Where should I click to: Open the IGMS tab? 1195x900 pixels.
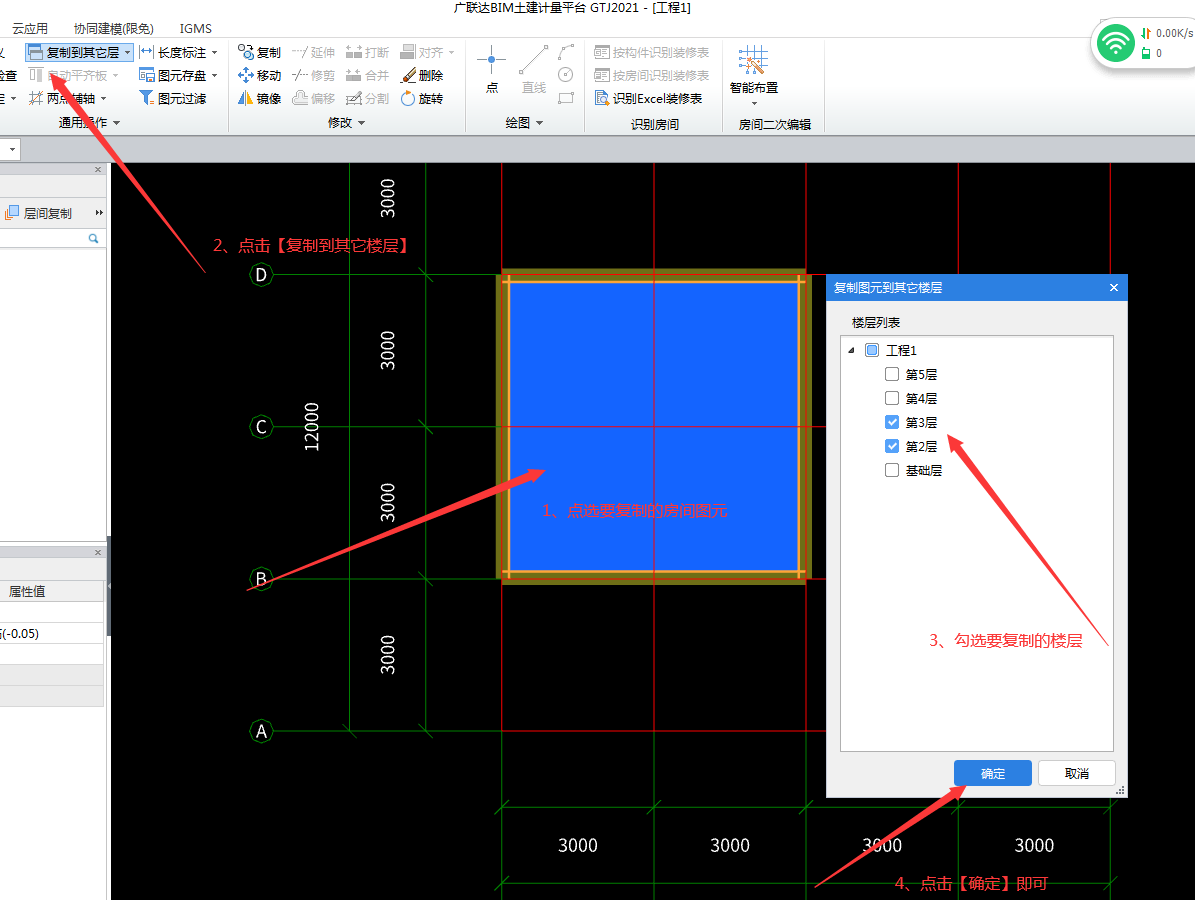(196, 28)
